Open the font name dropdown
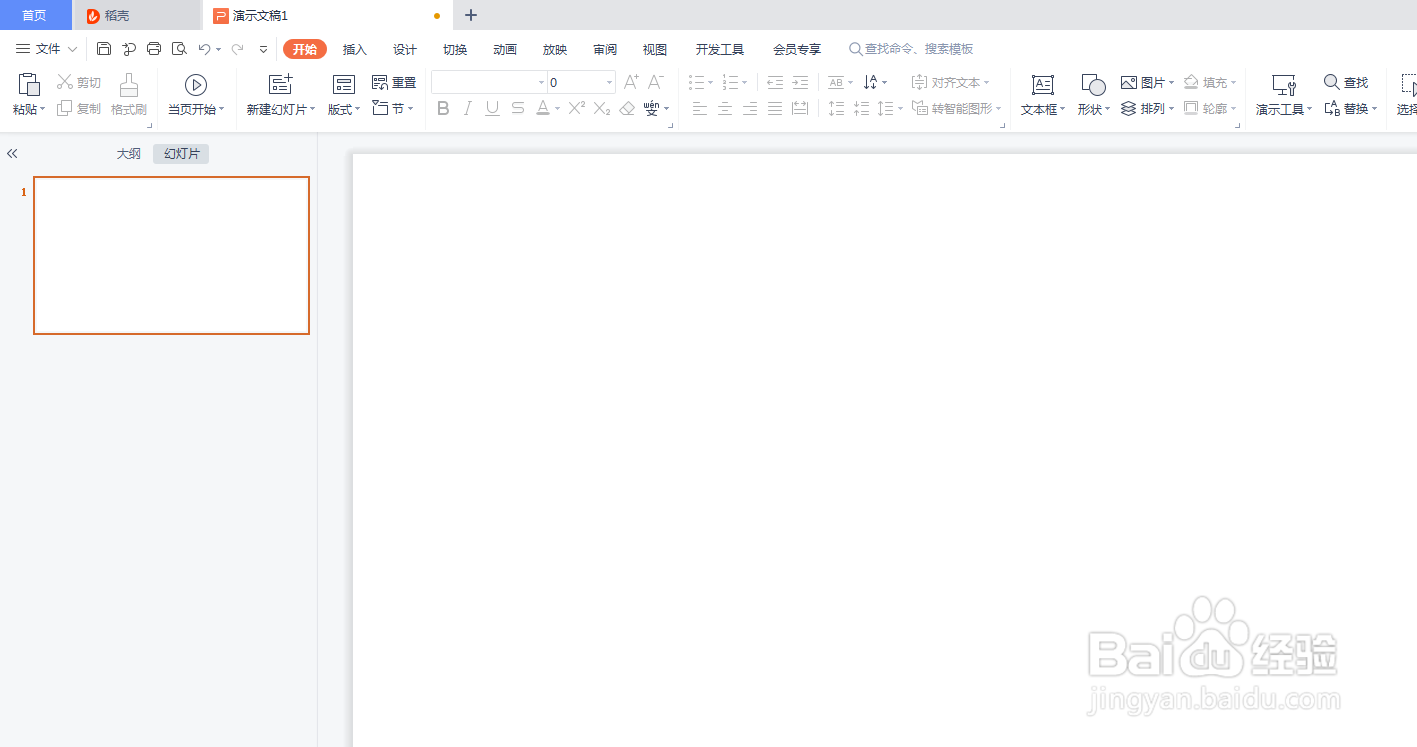The width and height of the screenshot is (1417, 747). pyautogui.click(x=542, y=83)
